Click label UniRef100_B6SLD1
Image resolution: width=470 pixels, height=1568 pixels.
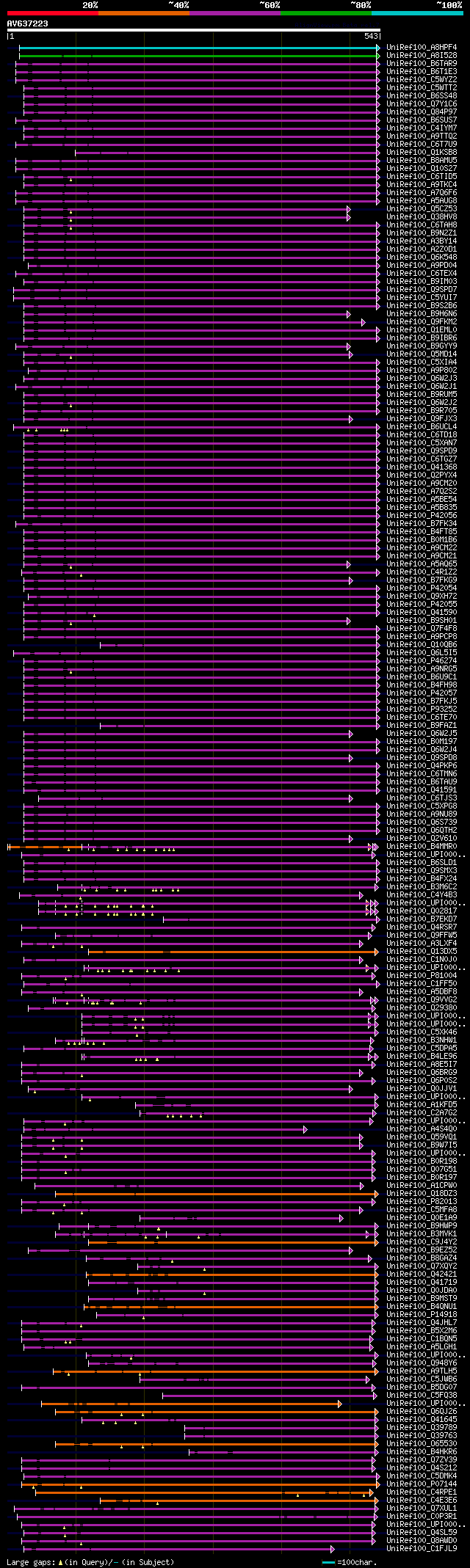pyautogui.click(x=422, y=863)
